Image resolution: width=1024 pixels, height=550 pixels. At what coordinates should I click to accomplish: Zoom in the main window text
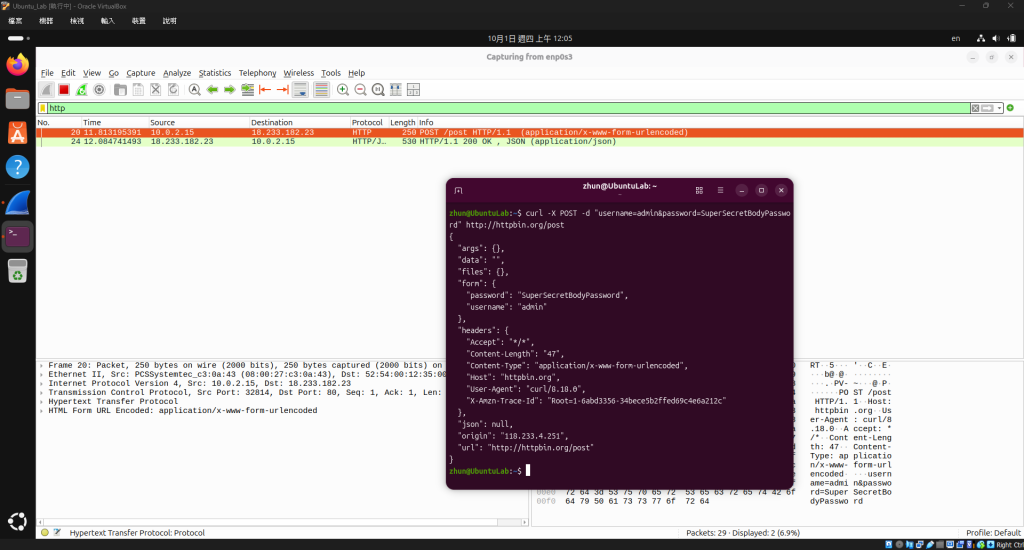[x=343, y=89]
